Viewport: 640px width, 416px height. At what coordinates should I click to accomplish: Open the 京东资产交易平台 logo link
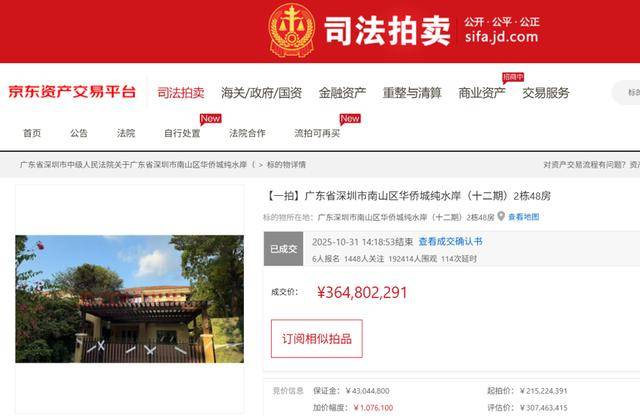(72, 92)
